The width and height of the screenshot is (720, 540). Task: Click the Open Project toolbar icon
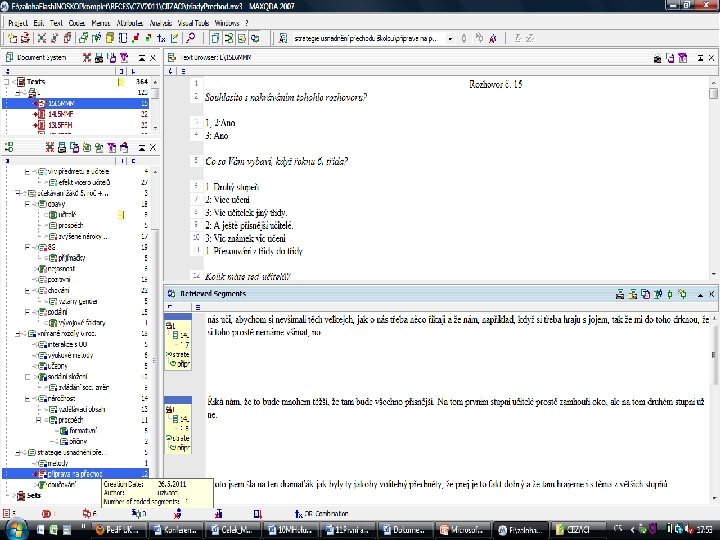pos(25,38)
